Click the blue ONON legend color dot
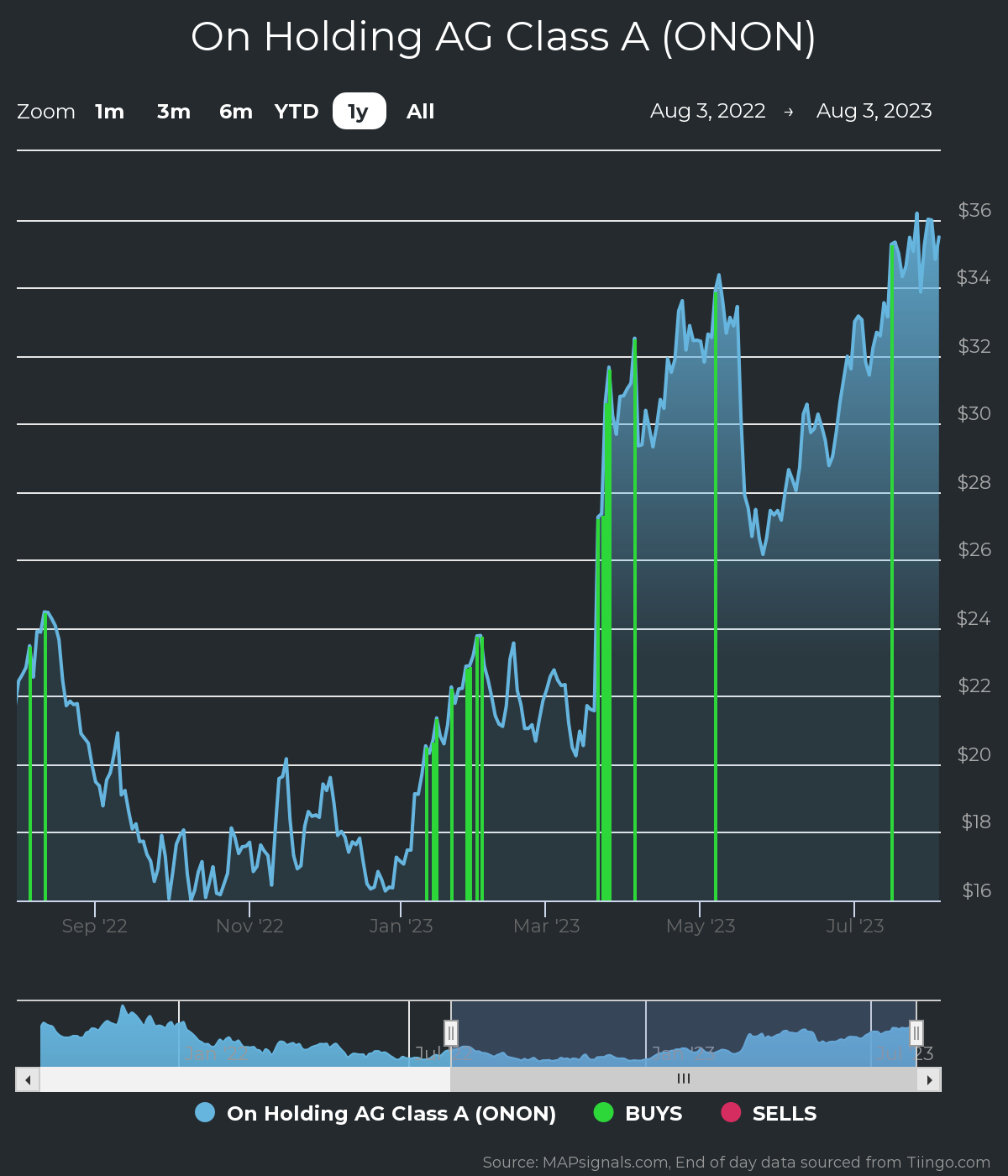Viewport: 1008px width, 1176px height. [x=205, y=1112]
